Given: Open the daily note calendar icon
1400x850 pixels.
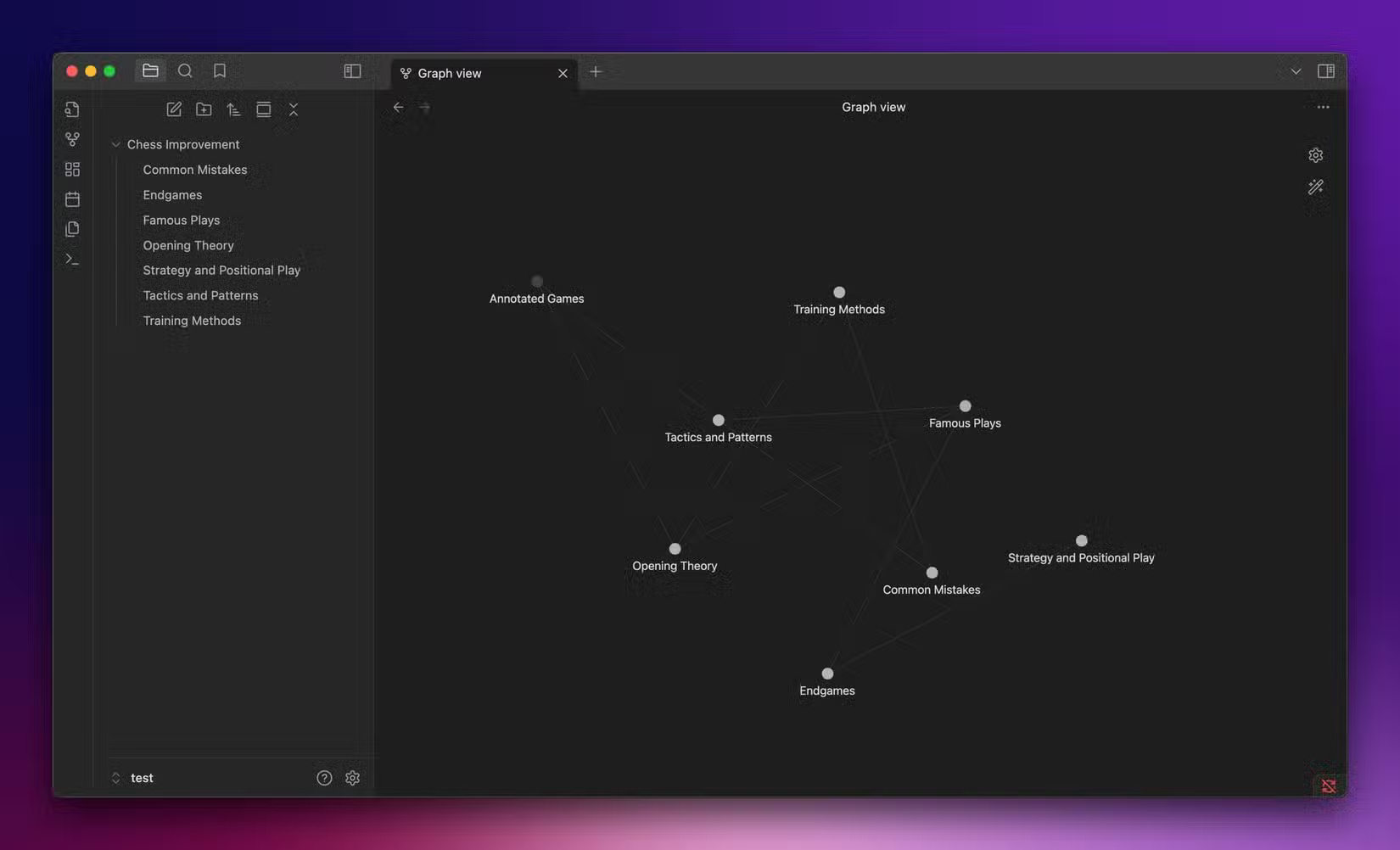Looking at the screenshot, I should click(x=72, y=199).
